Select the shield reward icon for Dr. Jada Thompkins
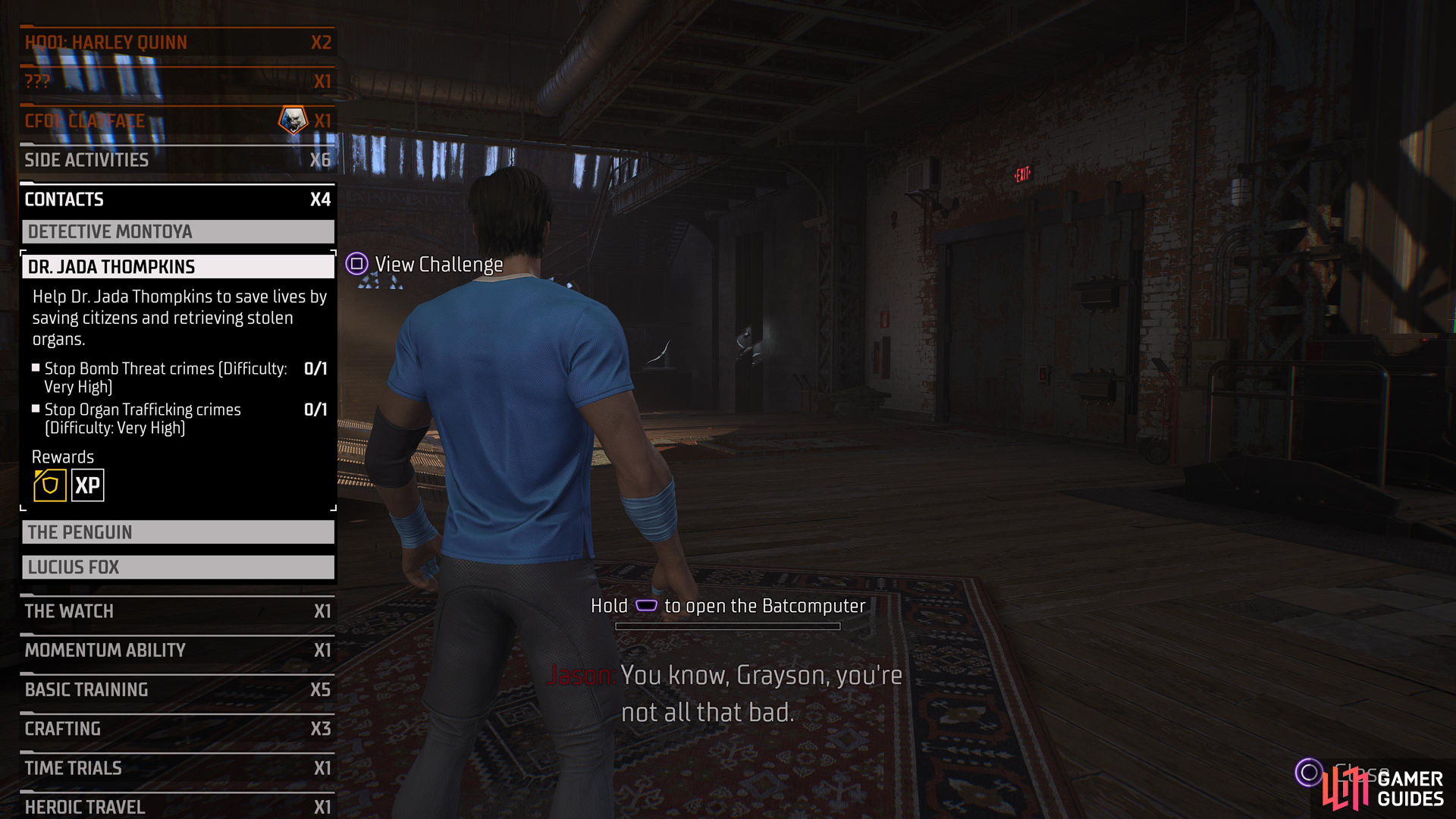 (48, 485)
